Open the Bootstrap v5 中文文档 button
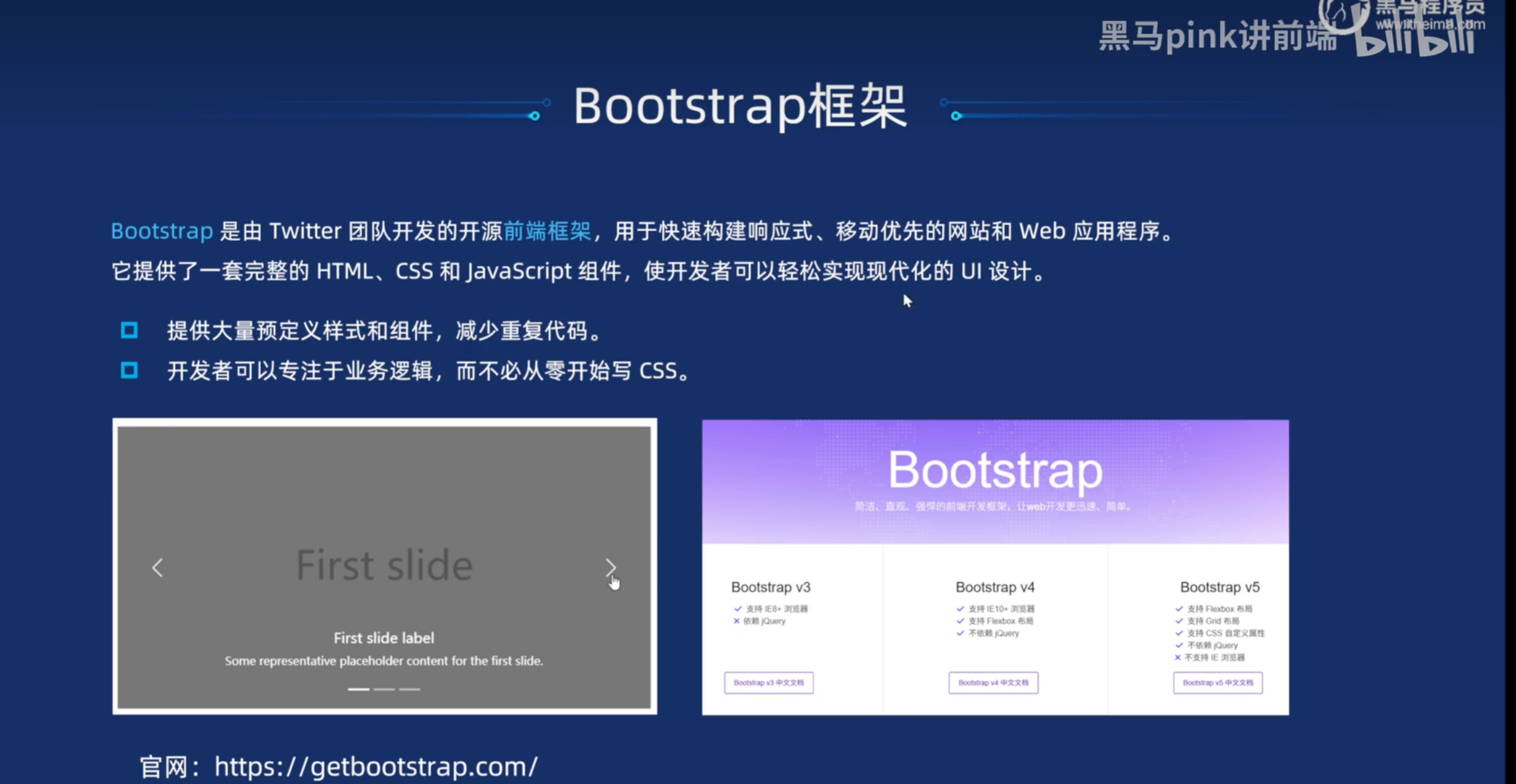The image size is (1516, 784). [x=1218, y=683]
